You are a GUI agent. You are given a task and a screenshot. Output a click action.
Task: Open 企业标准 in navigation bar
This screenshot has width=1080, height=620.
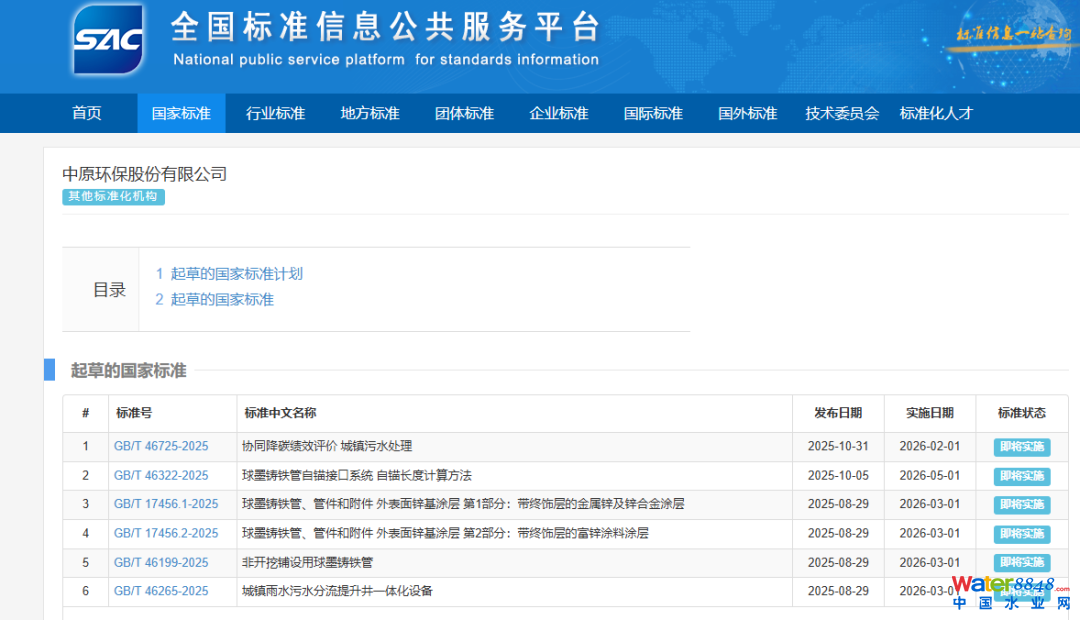[559, 113]
